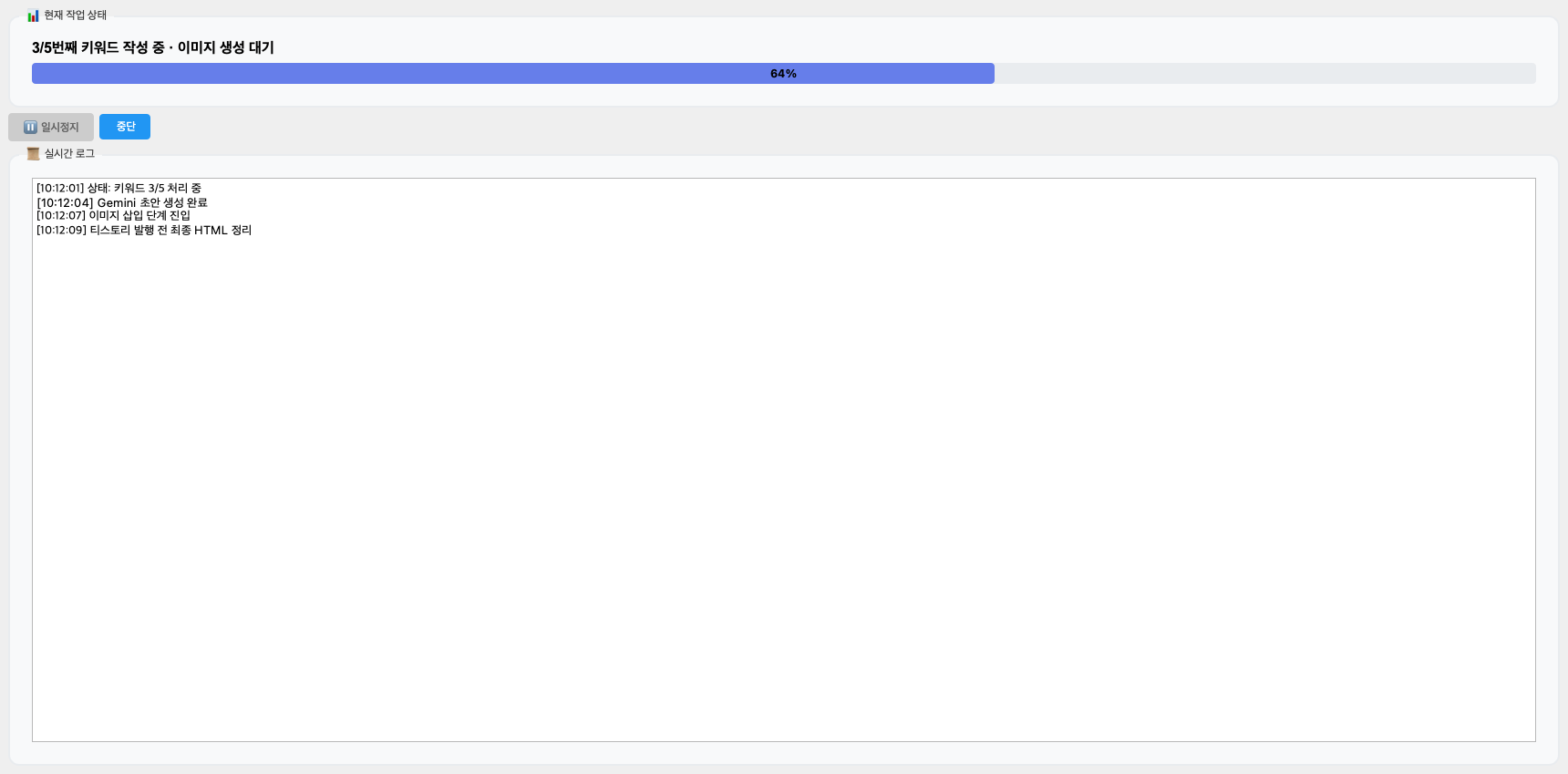The image size is (1568, 774).
Task: Click the 초안 생성 완료 text in the log
Action: pos(173,202)
